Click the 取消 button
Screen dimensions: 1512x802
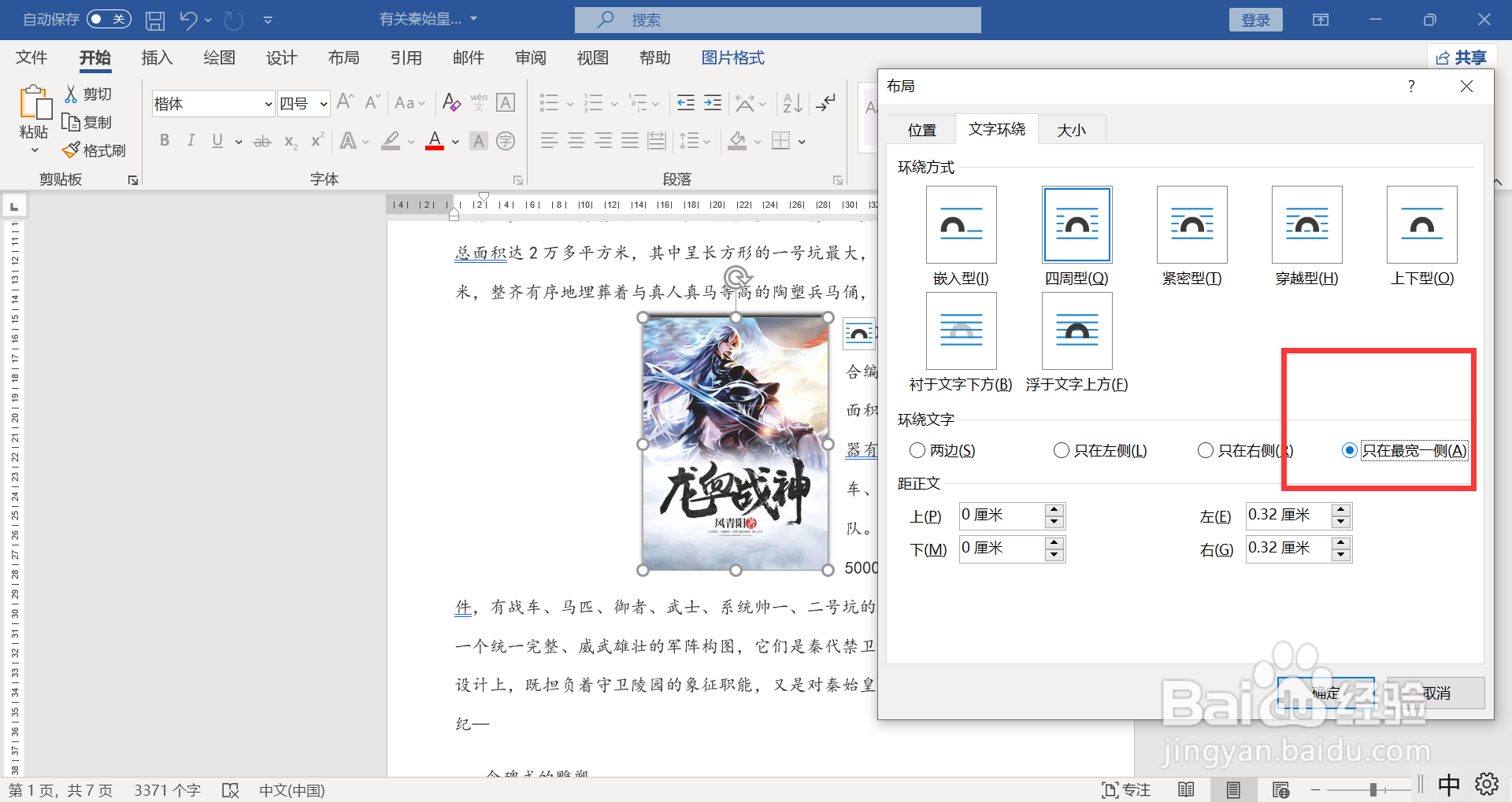pyautogui.click(x=1436, y=693)
